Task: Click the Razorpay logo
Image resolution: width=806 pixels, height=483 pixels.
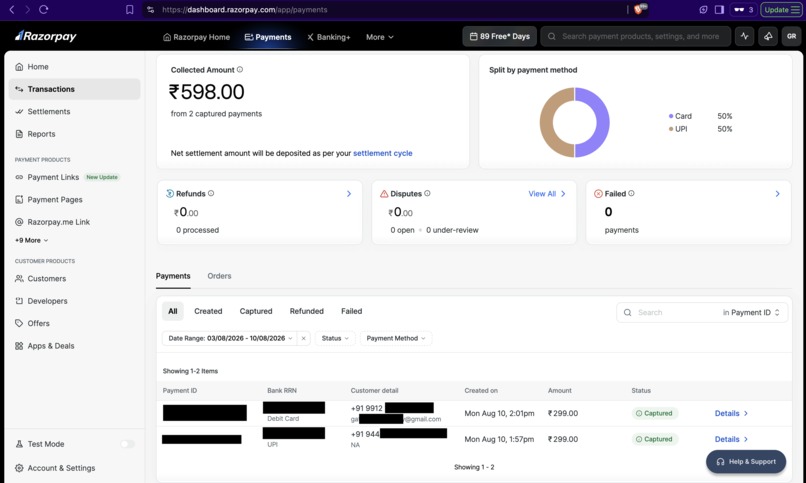Action: coord(46,36)
